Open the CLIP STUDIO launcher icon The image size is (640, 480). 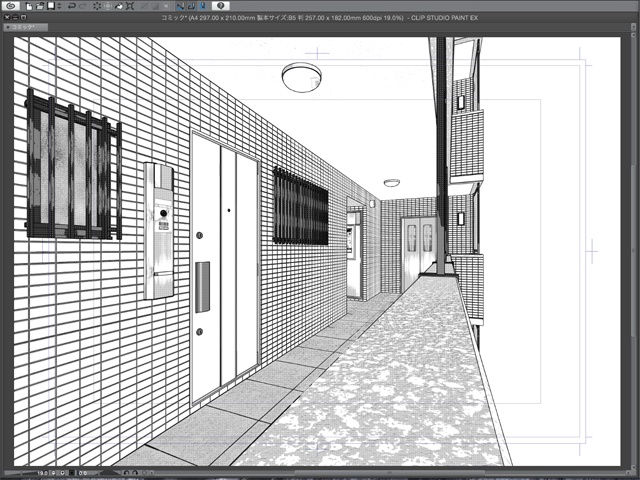click(x=11, y=6)
